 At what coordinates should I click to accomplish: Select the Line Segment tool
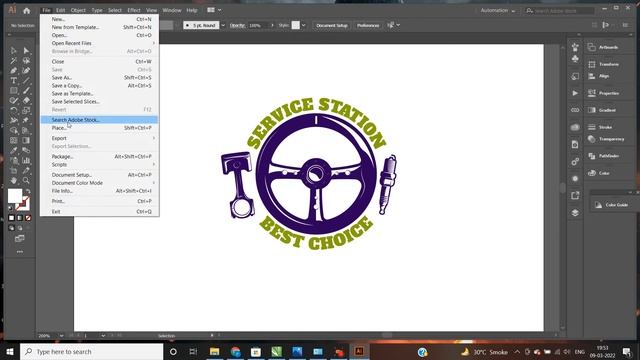(x=26, y=81)
